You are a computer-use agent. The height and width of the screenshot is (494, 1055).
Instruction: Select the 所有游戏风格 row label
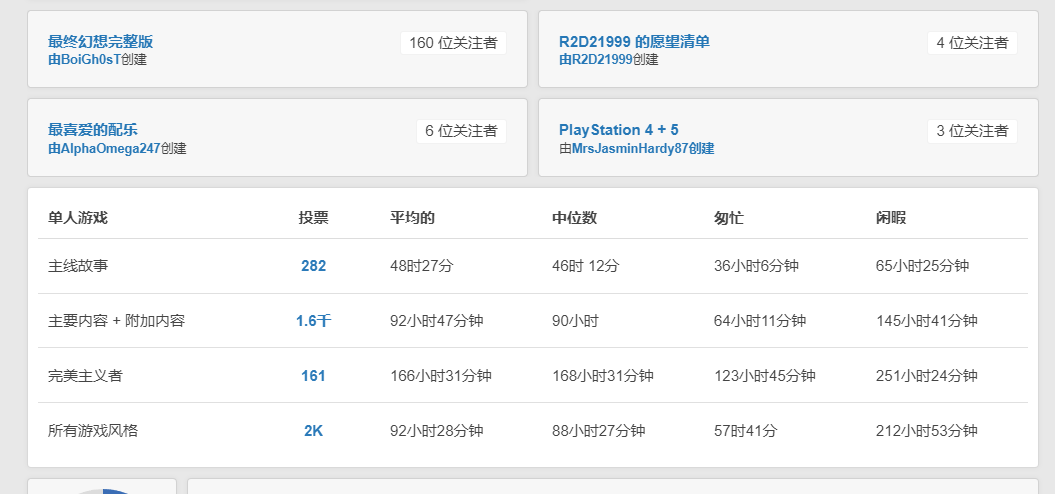[x=93, y=431]
